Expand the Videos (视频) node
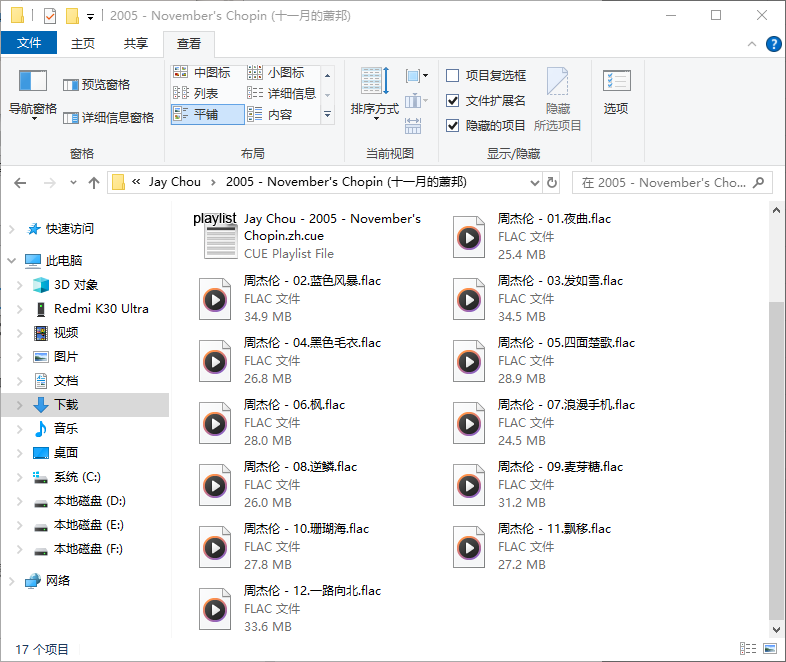Screen dimensions: 786x662 point(20,333)
